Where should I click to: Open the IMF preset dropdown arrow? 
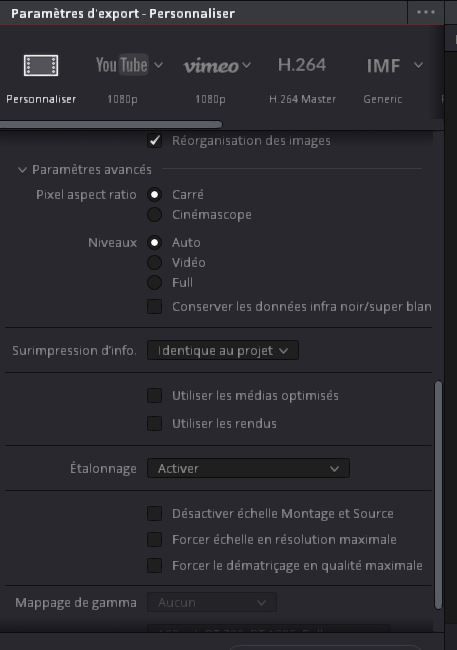(x=418, y=65)
